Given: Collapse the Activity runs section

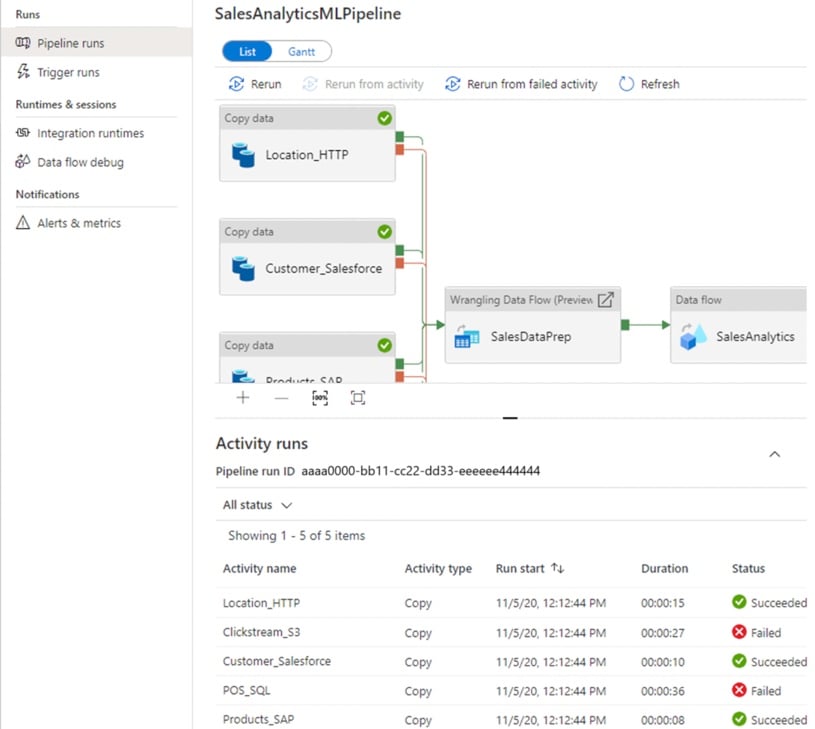Looking at the screenshot, I should (x=774, y=454).
